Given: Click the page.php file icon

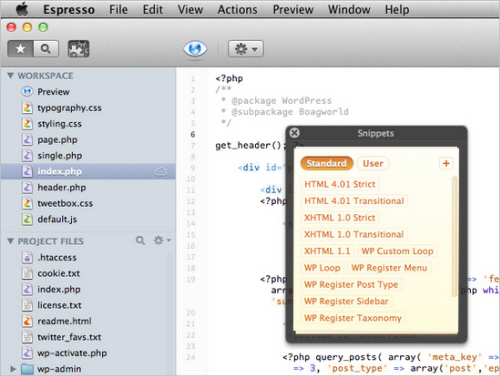Looking at the screenshot, I should click(27, 139).
